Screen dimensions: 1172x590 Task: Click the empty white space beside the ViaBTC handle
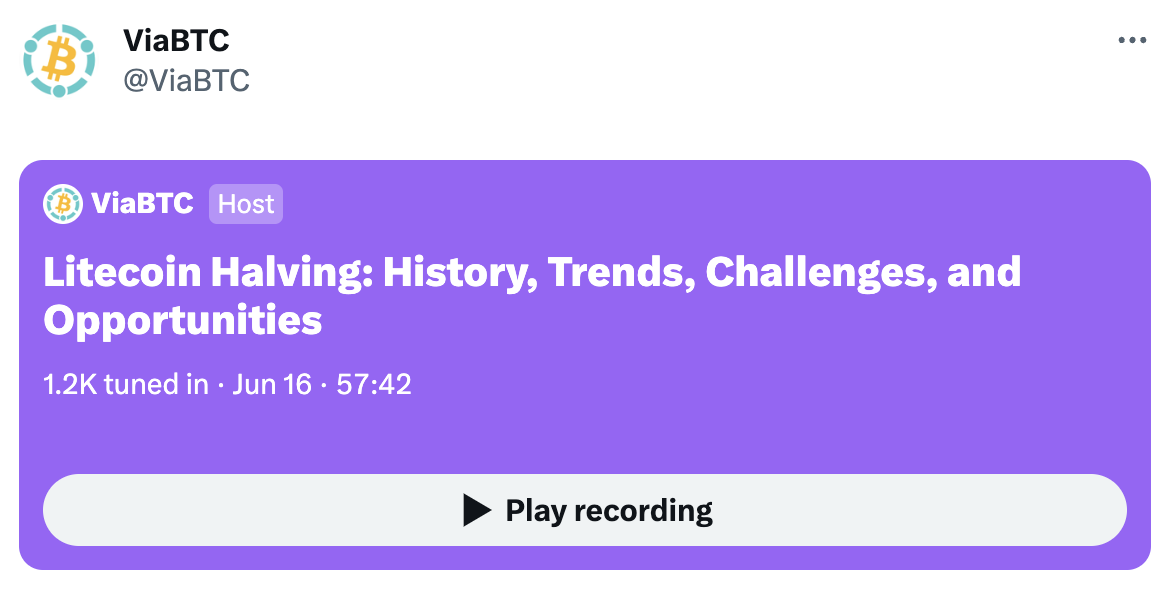pos(600,80)
